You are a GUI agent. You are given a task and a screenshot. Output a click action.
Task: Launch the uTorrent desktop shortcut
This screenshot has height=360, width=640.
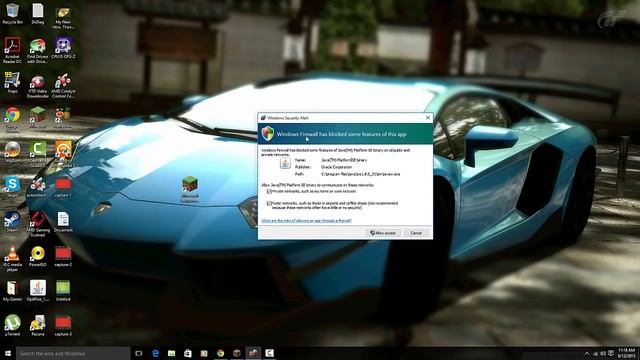click(x=12, y=326)
